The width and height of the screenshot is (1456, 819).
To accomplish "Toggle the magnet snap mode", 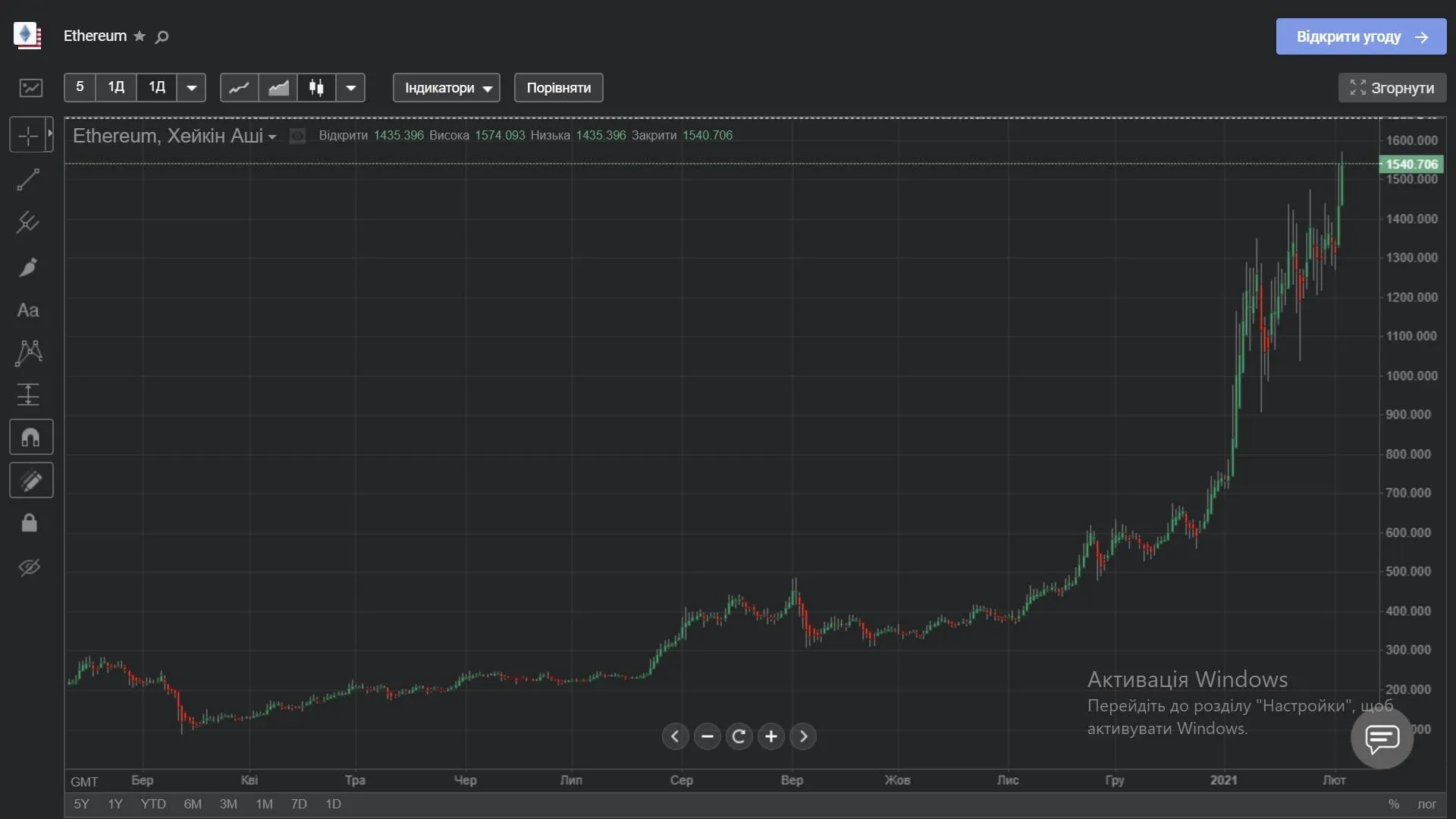I will pyautogui.click(x=31, y=438).
